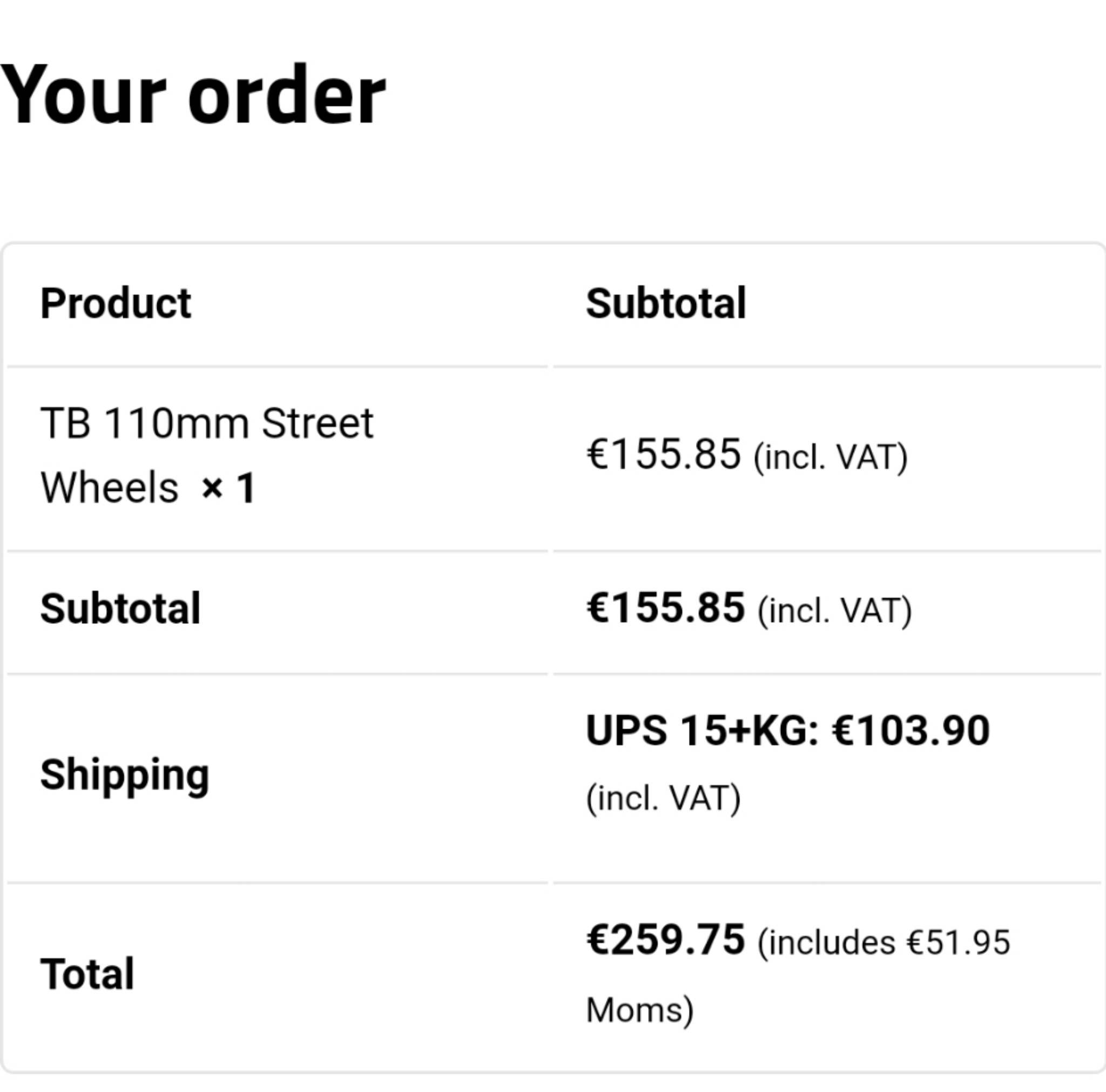The width and height of the screenshot is (1106, 1092).
Task: Click the × 1 quantity text
Action: 228,488
